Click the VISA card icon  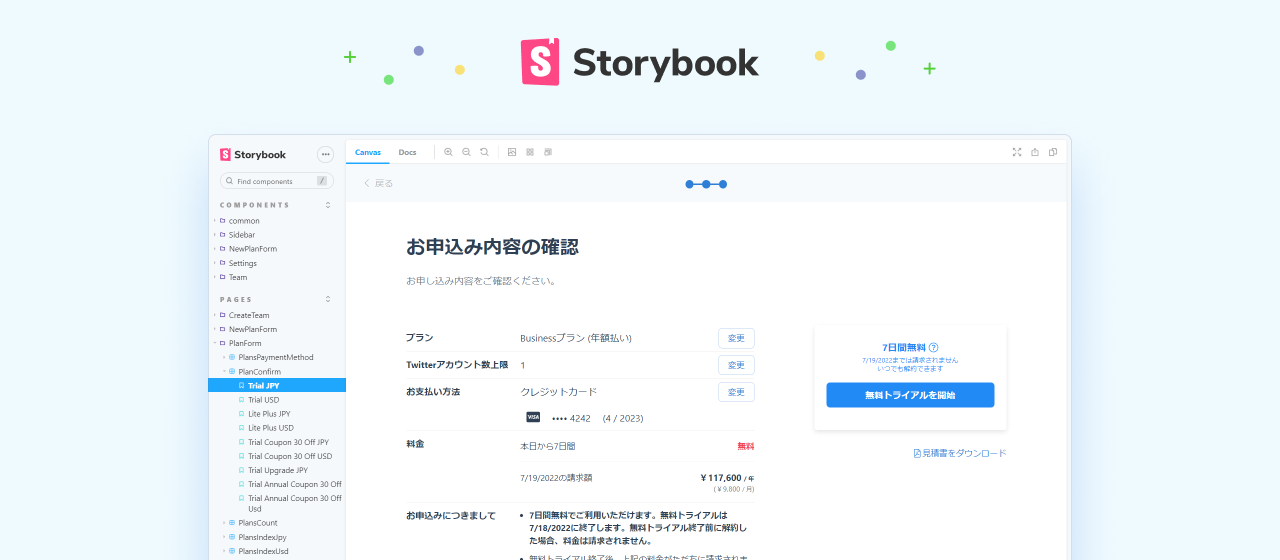(x=533, y=417)
